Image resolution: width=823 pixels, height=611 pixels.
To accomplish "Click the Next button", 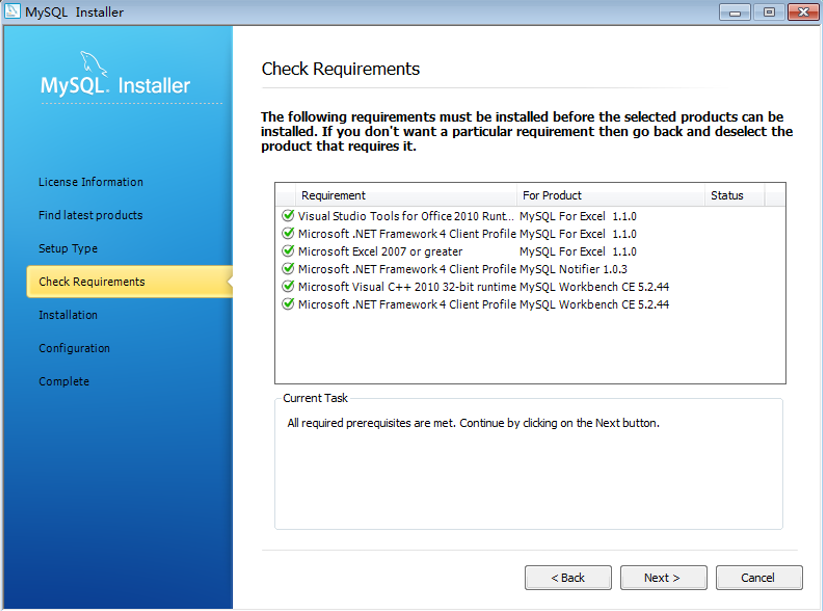I will pos(663,577).
